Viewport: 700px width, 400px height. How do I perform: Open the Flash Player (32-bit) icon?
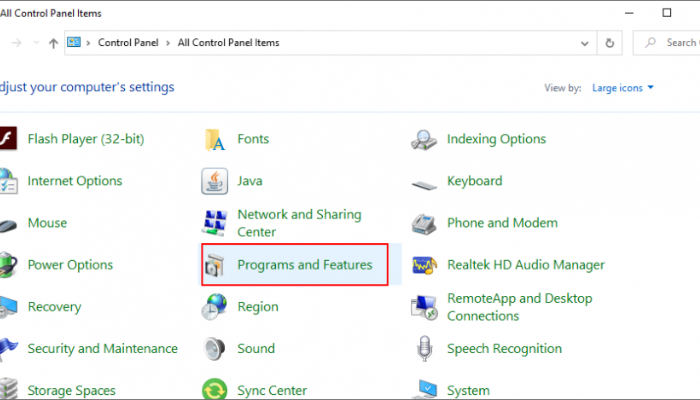[8, 138]
